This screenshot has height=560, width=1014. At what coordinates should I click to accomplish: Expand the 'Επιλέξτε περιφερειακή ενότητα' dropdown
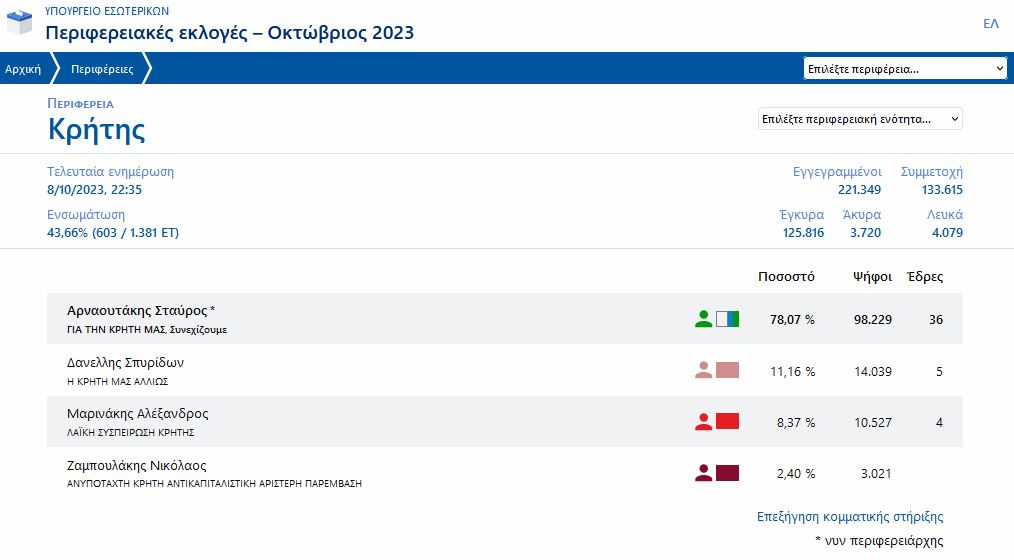[x=859, y=119]
